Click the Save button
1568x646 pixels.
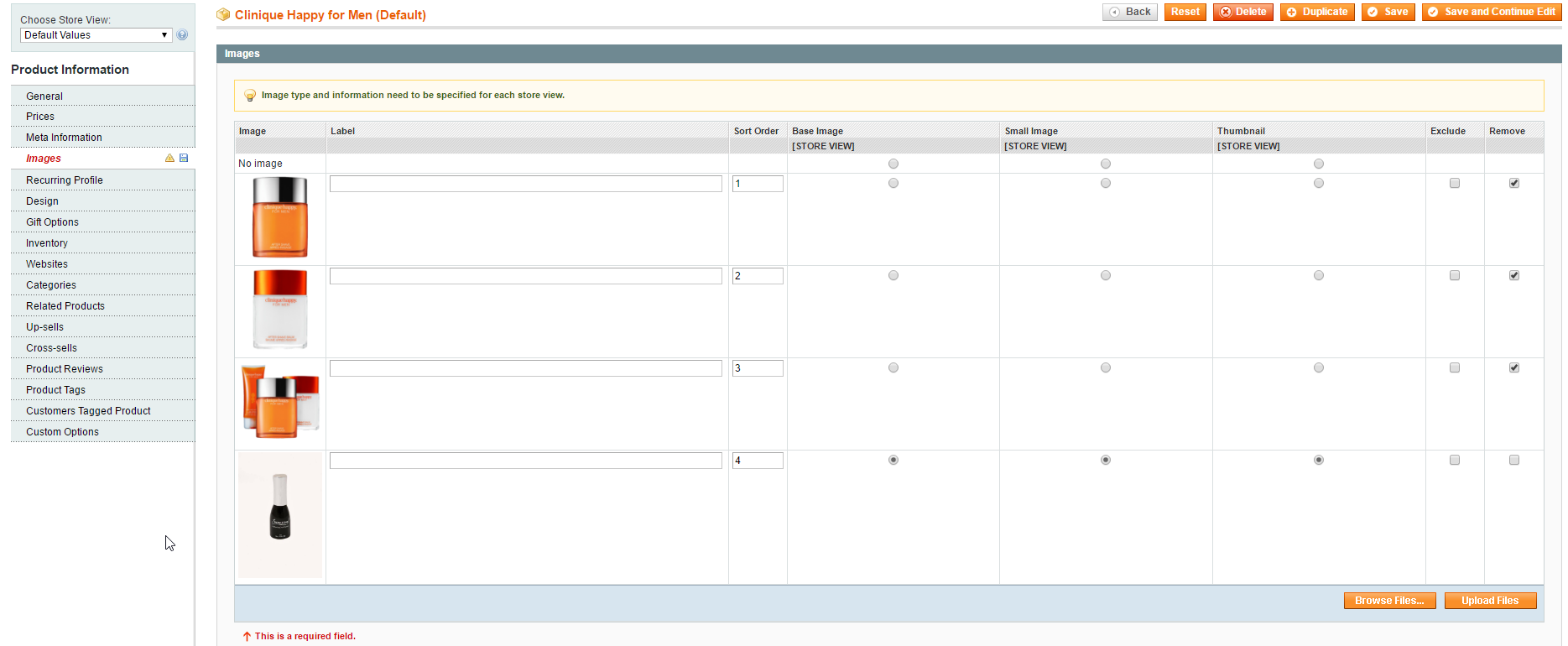(1388, 12)
